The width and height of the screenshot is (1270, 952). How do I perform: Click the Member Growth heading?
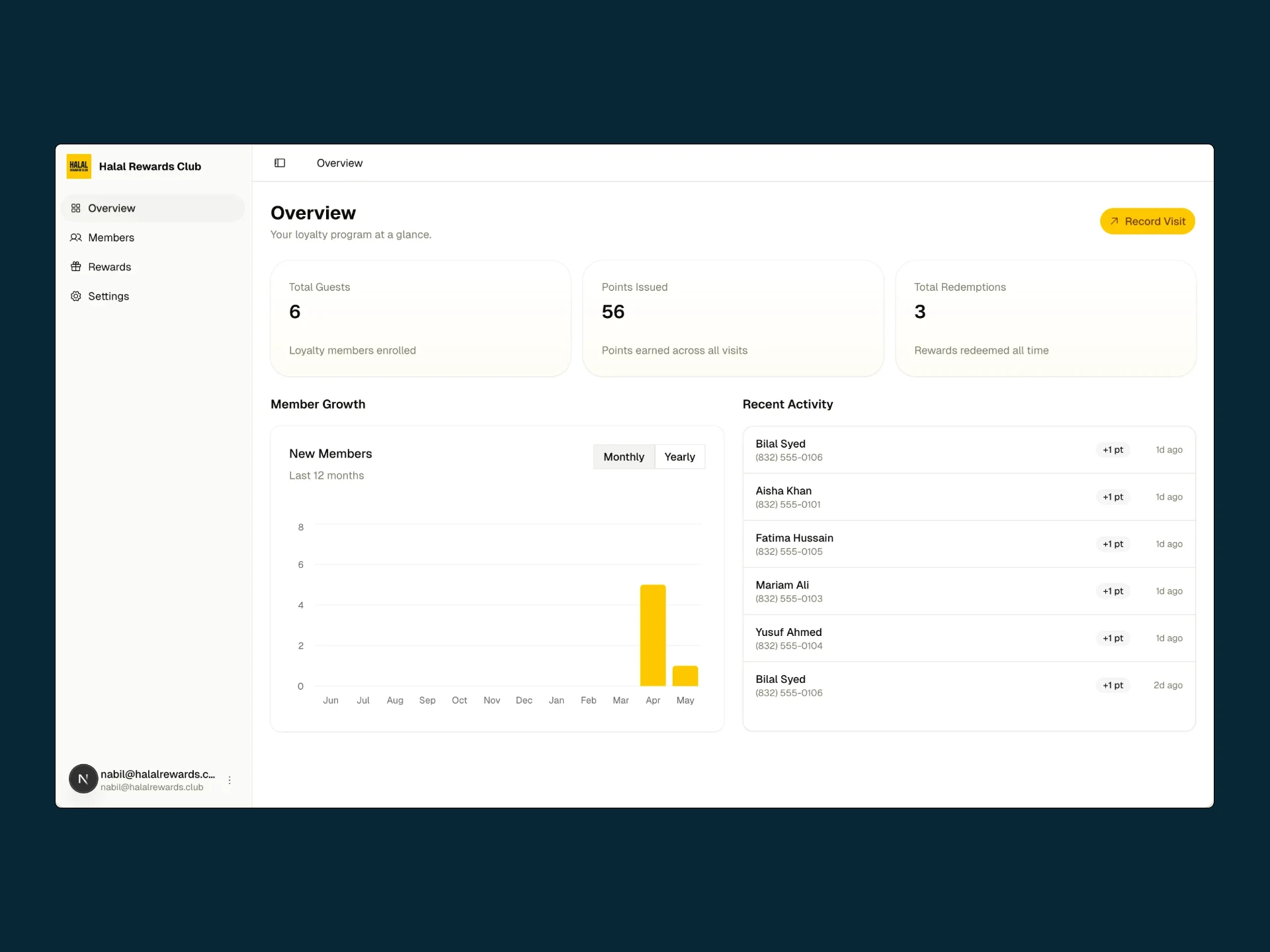click(x=317, y=404)
